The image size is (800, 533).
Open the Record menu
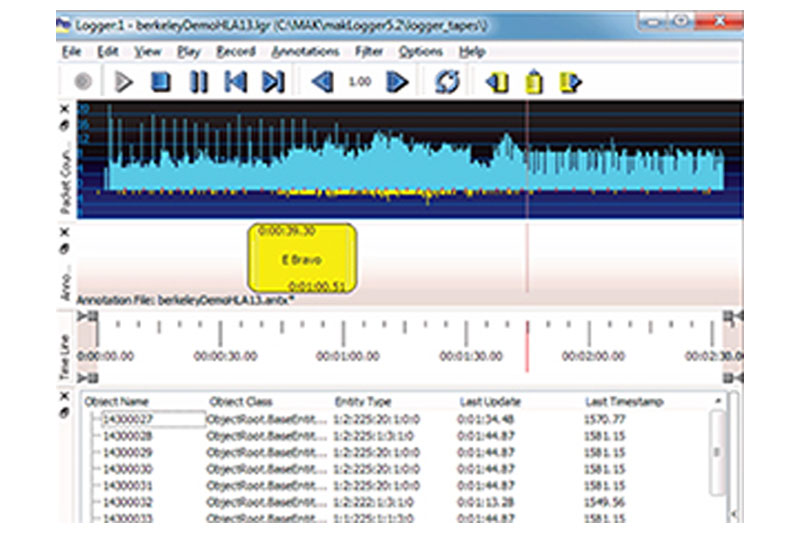coord(235,52)
